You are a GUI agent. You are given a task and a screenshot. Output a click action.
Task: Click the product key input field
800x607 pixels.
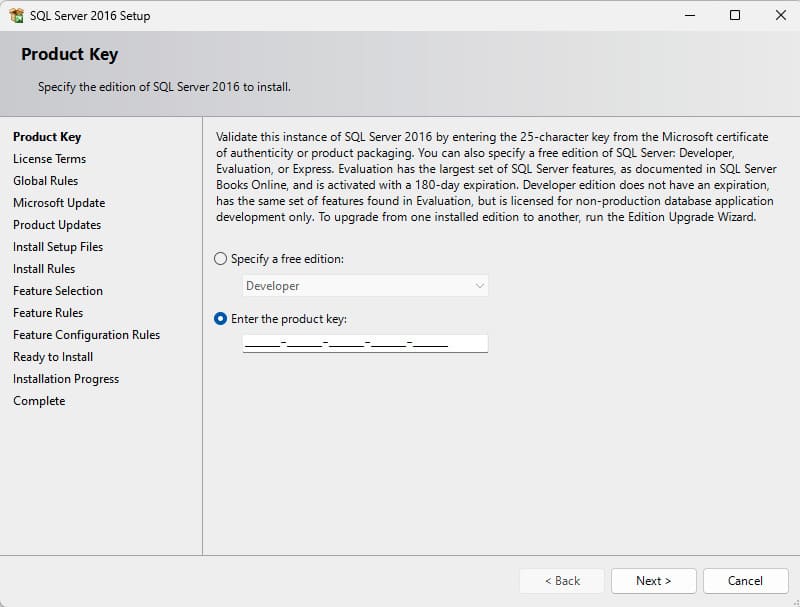click(x=365, y=344)
